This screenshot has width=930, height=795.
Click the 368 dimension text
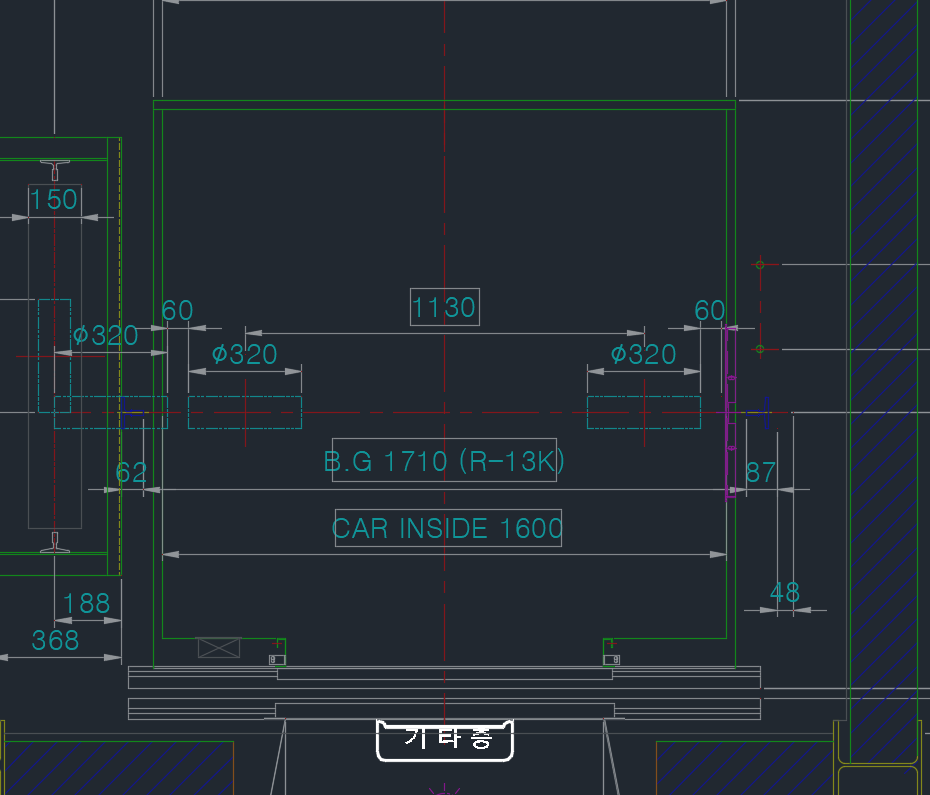coord(55,641)
